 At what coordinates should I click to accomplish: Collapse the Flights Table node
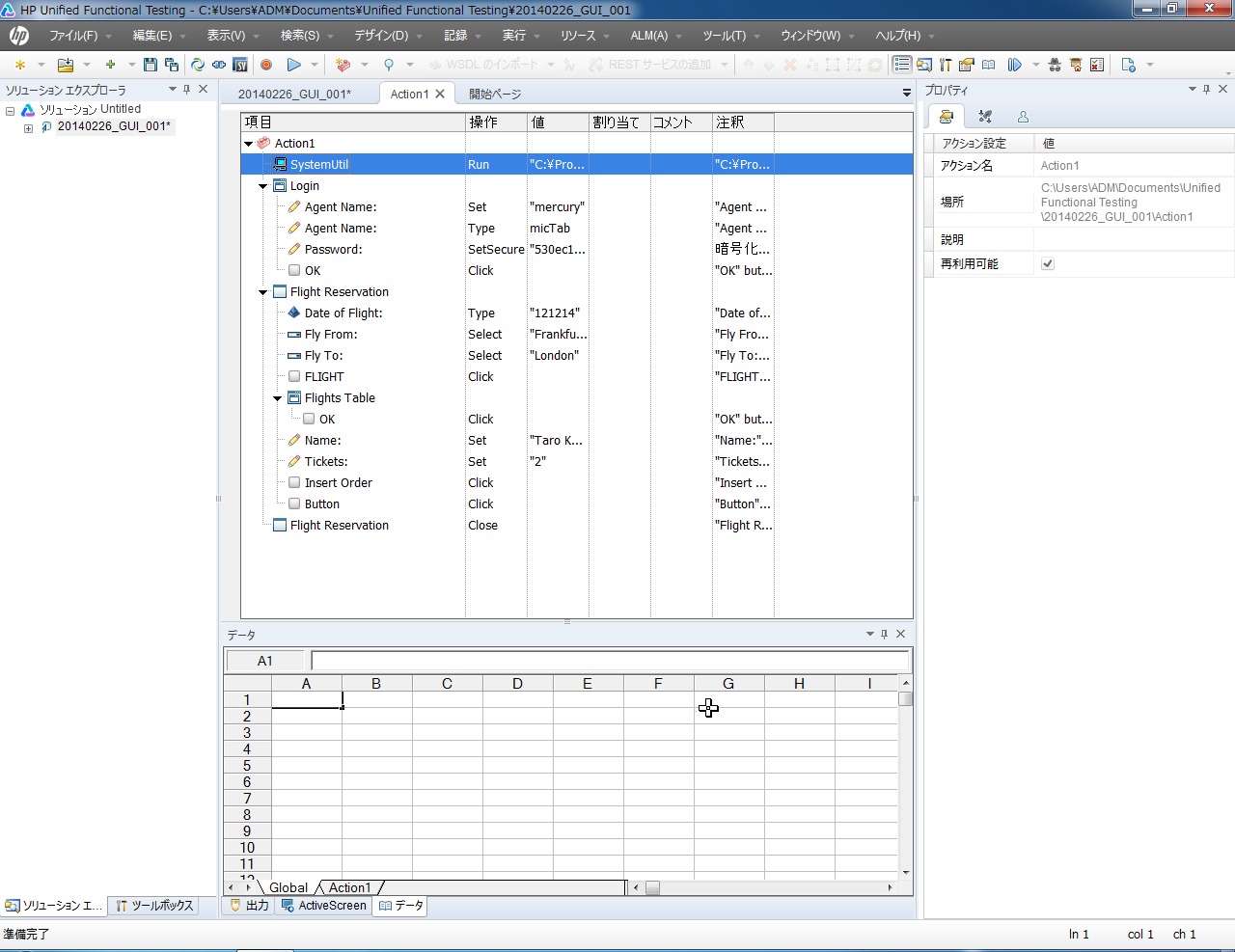277,398
